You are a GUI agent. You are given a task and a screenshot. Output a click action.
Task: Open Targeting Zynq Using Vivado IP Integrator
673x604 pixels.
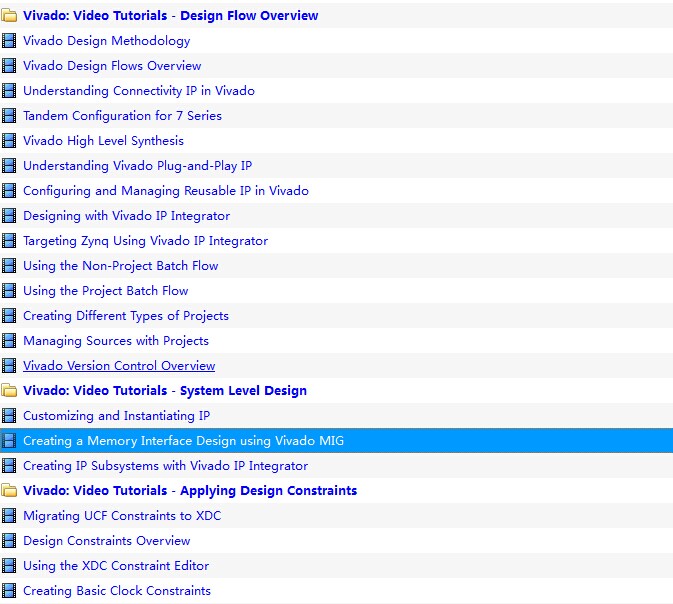pyautogui.click(x=146, y=241)
